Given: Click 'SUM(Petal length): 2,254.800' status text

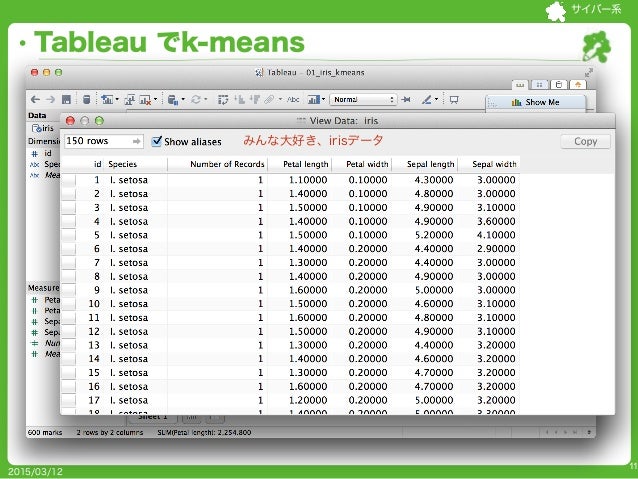Looking at the screenshot, I should click(x=204, y=432).
